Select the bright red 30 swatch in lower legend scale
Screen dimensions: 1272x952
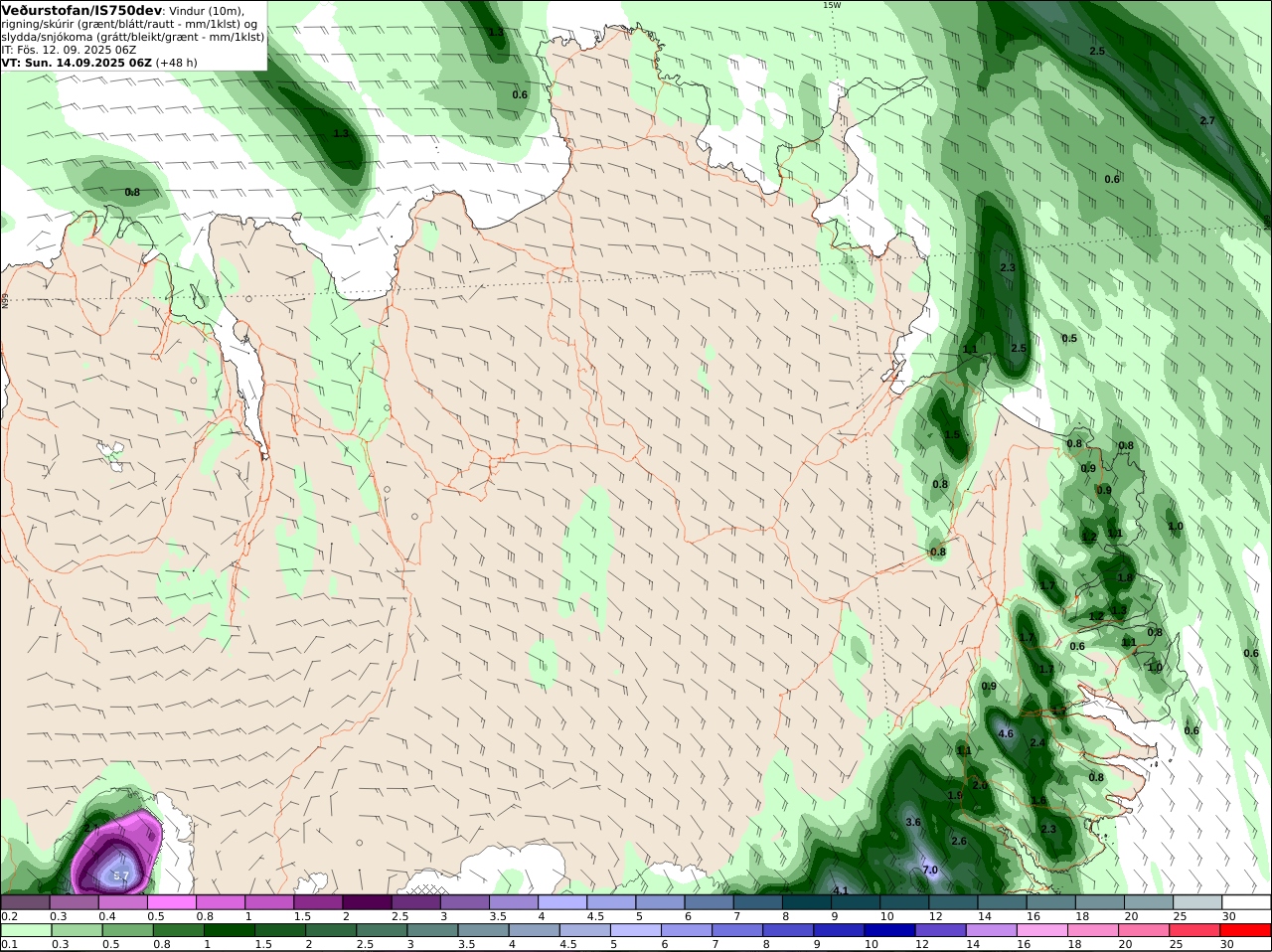point(1246,931)
